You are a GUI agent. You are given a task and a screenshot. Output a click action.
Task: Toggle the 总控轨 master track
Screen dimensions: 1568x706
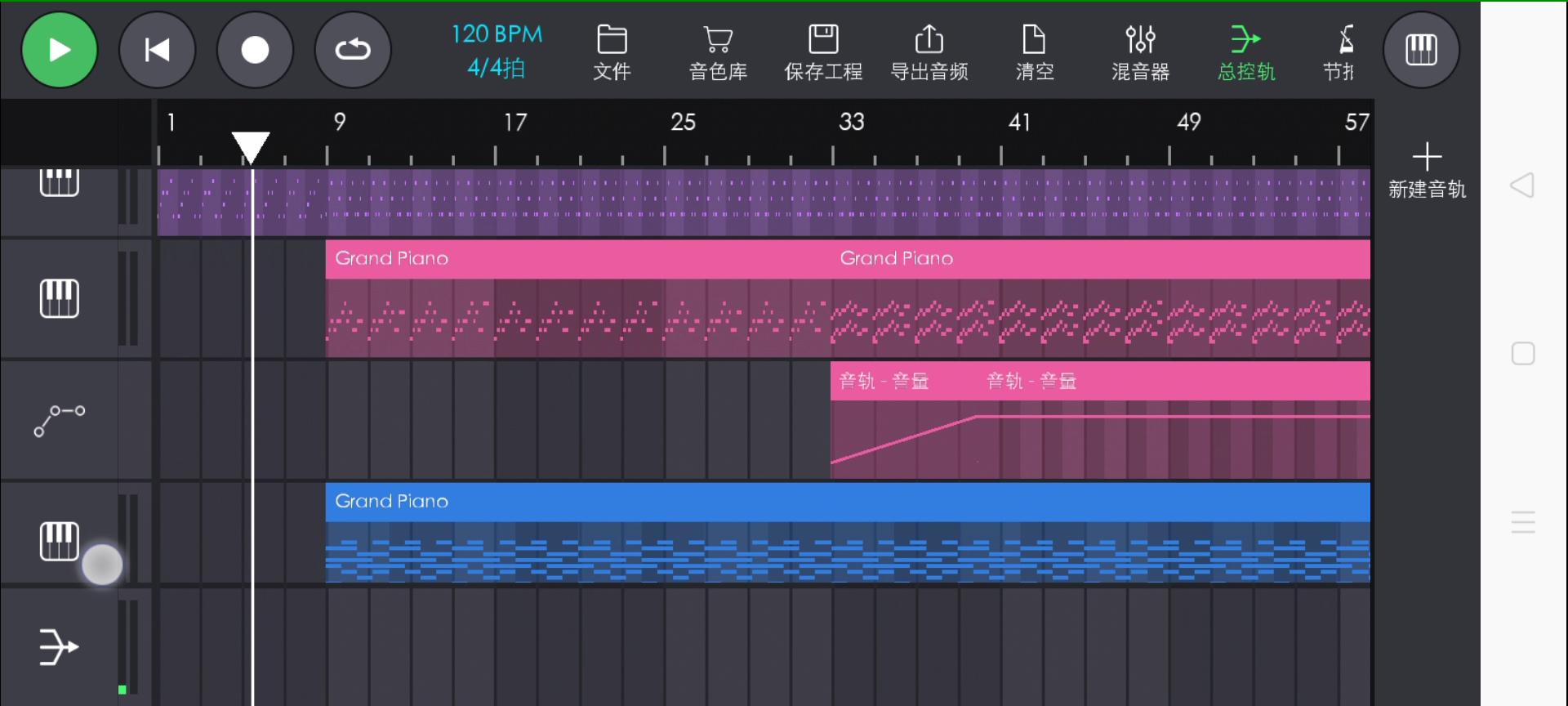1246,53
